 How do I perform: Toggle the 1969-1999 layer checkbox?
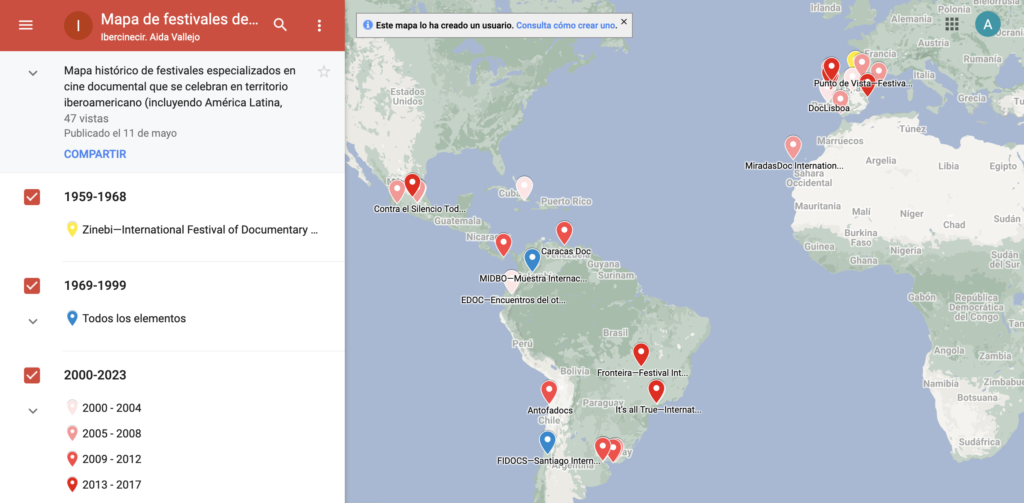pos(32,286)
